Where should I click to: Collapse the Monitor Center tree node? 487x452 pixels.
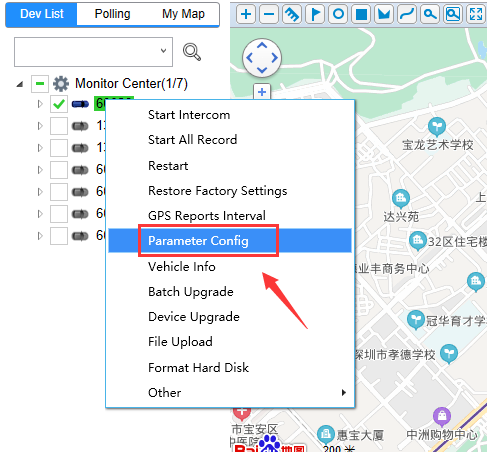point(20,84)
